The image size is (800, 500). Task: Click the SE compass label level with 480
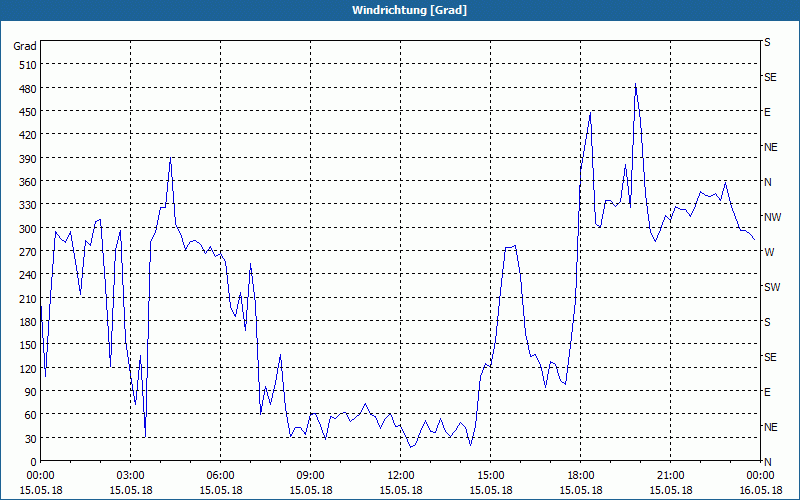pyautogui.click(x=770, y=77)
